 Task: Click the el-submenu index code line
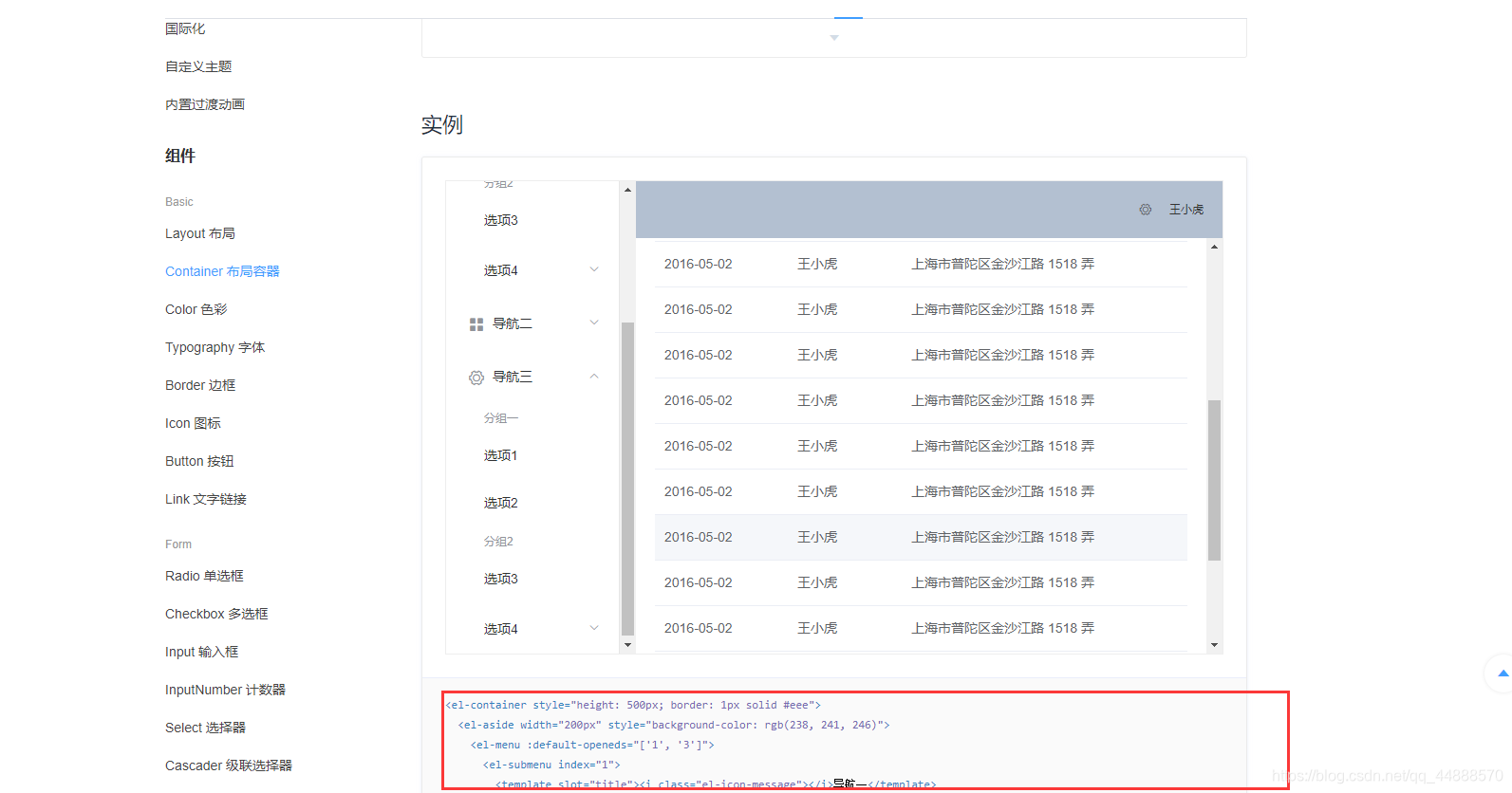tap(551, 765)
